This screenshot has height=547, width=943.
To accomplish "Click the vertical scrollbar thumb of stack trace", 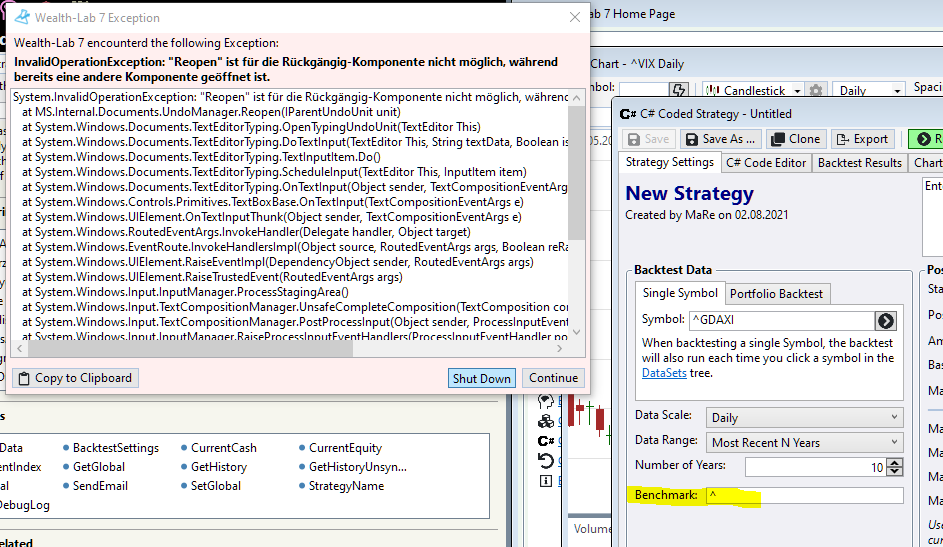I will [x=576, y=173].
